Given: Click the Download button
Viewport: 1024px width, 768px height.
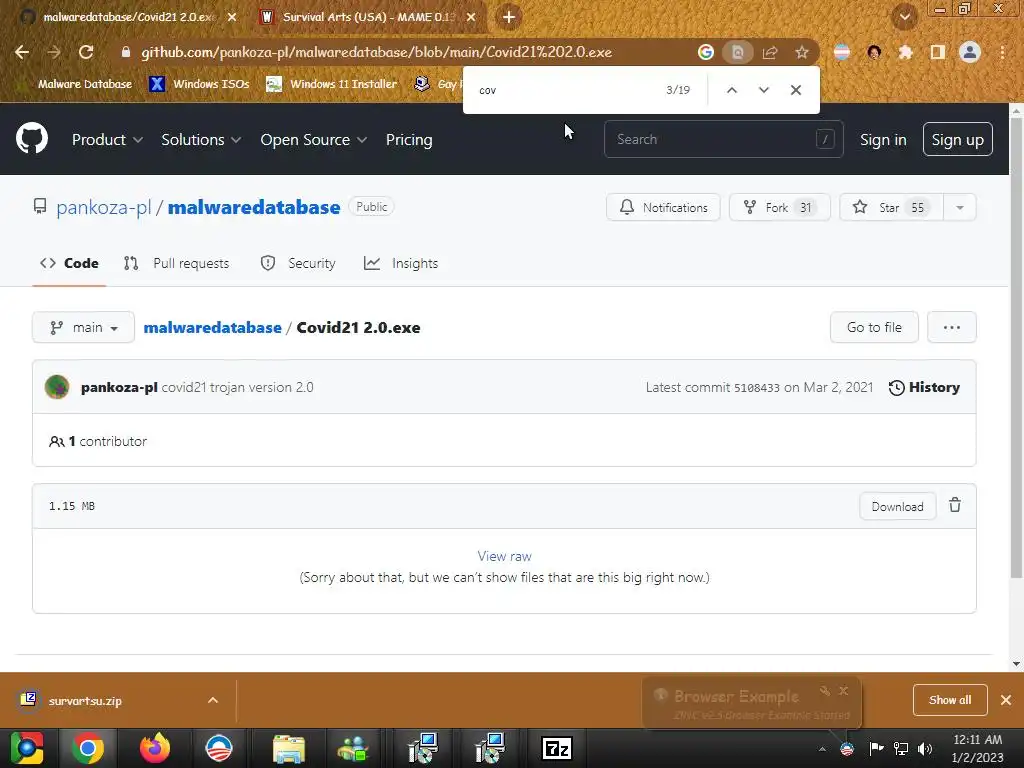Looking at the screenshot, I should [x=897, y=506].
